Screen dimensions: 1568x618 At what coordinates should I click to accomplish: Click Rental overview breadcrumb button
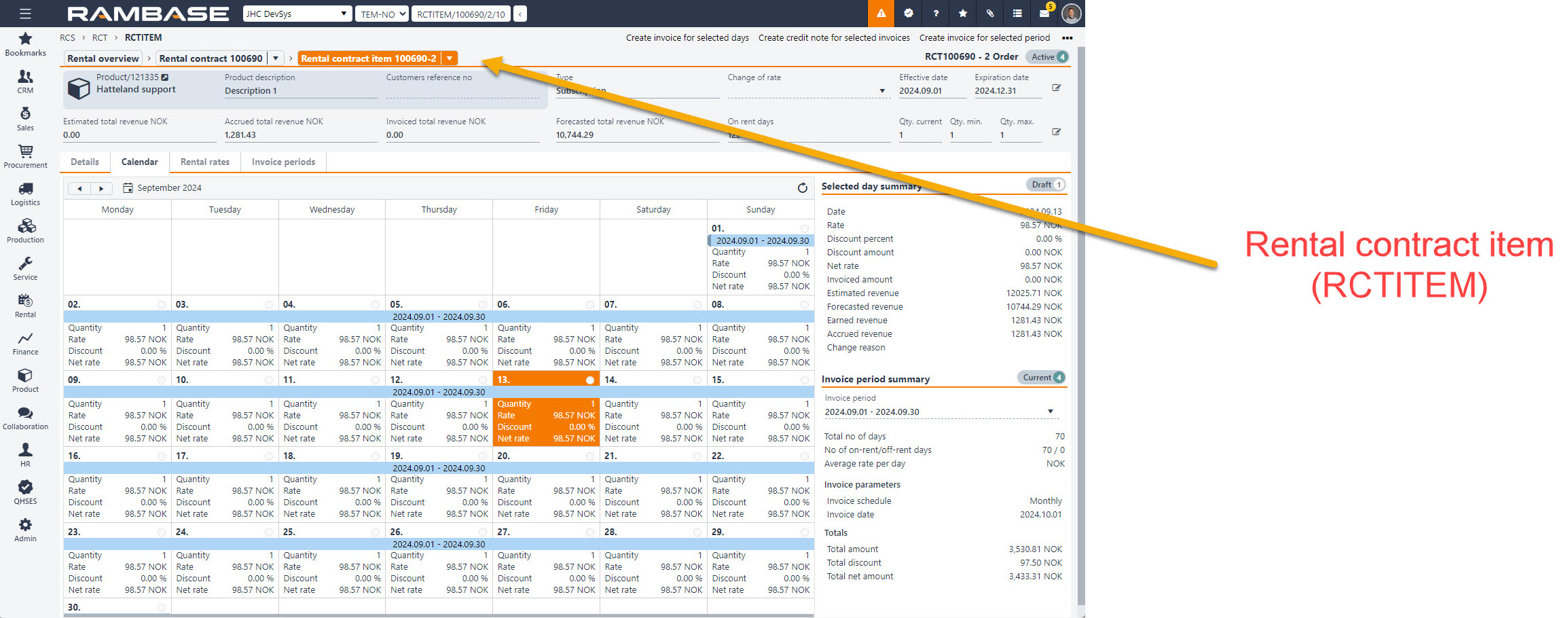[x=103, y=58]
